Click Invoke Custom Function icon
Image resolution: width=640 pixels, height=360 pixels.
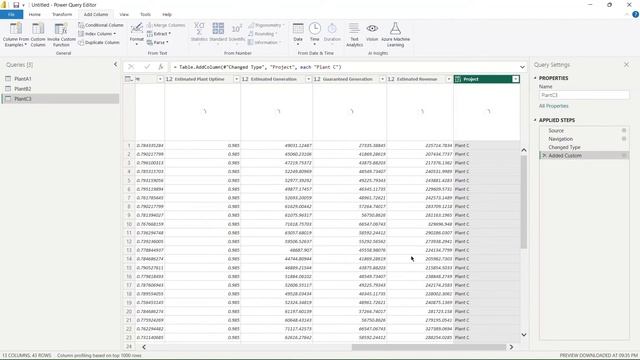[61, 34]
